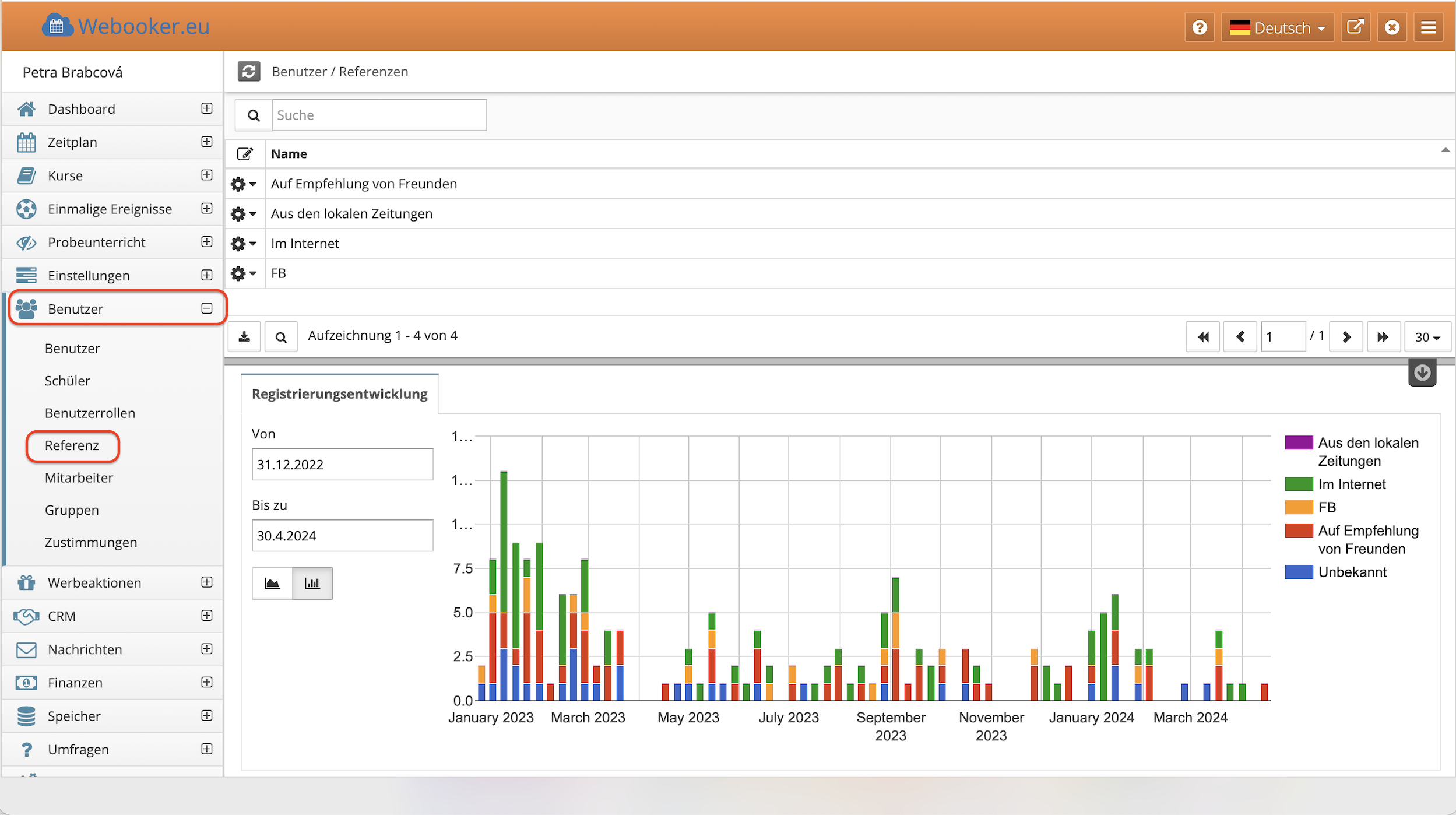Open page in new window icon
This screenshot has height=815, width=1456.
pos(1356,27)
